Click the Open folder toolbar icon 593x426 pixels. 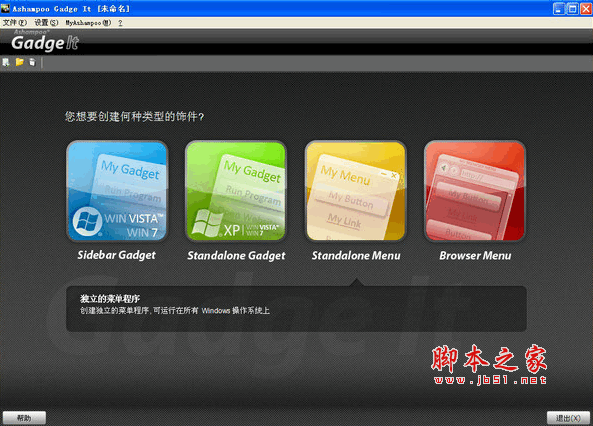pos(20,62)
